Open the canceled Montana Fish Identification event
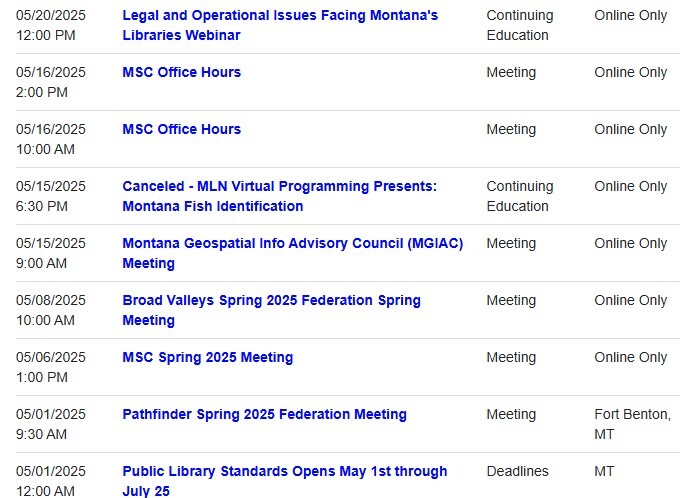The width and height of the screenshot is (680, 498). point(279,186)
